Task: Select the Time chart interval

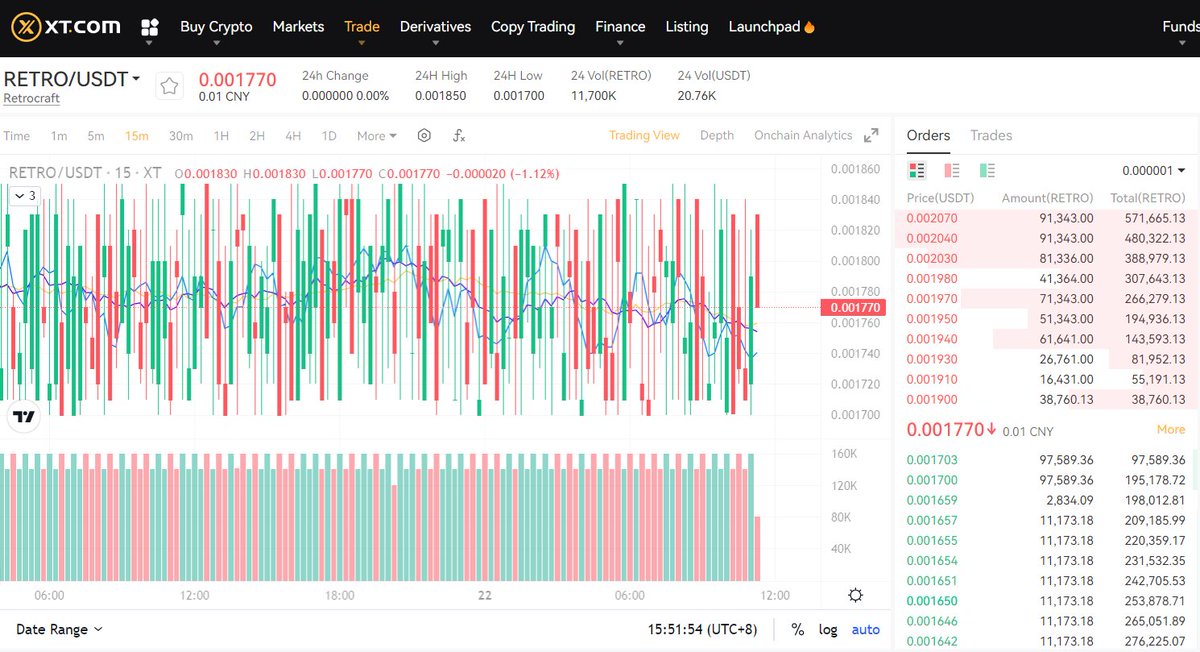Action: [x=17, y=136]
